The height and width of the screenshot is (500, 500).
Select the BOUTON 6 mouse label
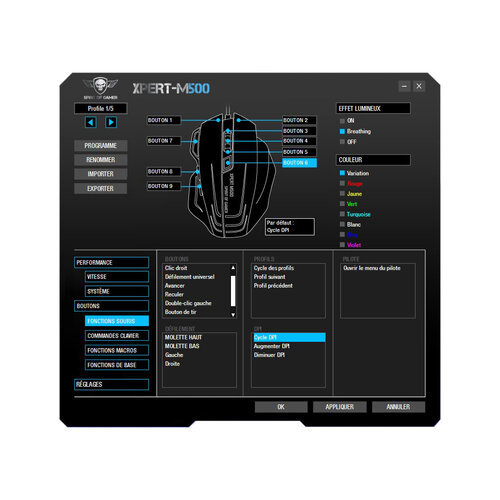299,163
